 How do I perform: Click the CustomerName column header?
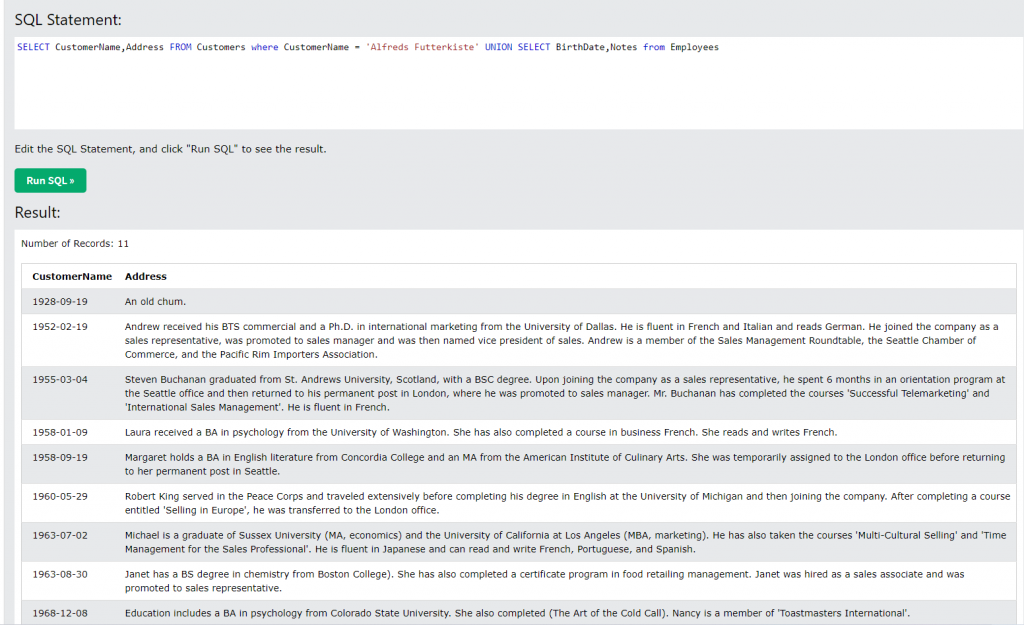pyautogui.click(x=72, y=276)
